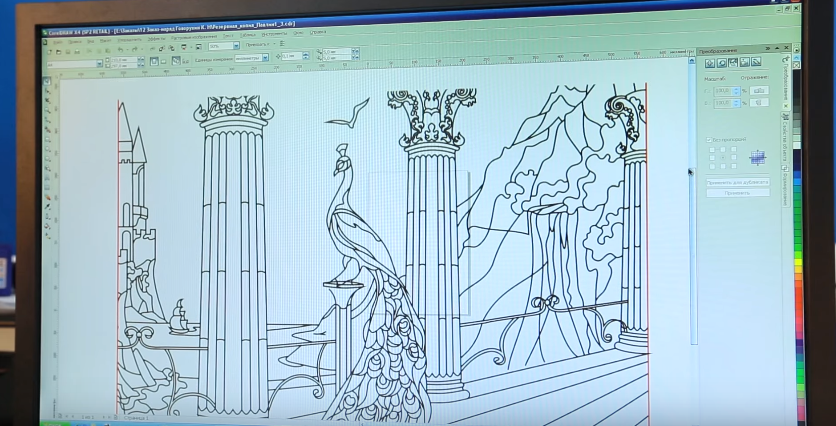Click the Apply to Duplicate button
Image resolution: width=836 pixels, height=426 pixels.
click(x=737, y=182)
